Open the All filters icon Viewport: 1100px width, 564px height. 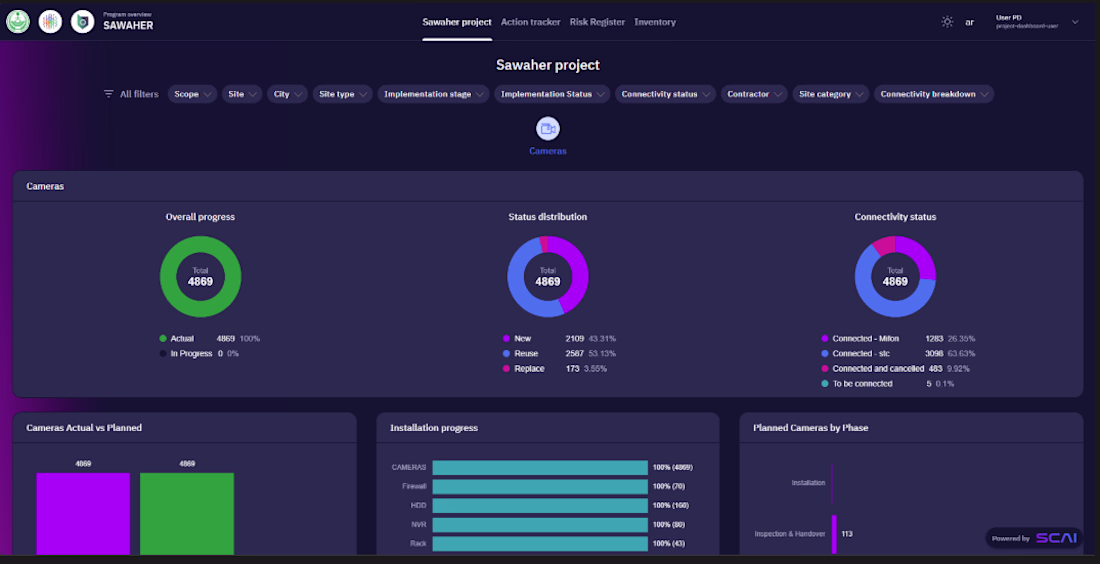point(108,94)
